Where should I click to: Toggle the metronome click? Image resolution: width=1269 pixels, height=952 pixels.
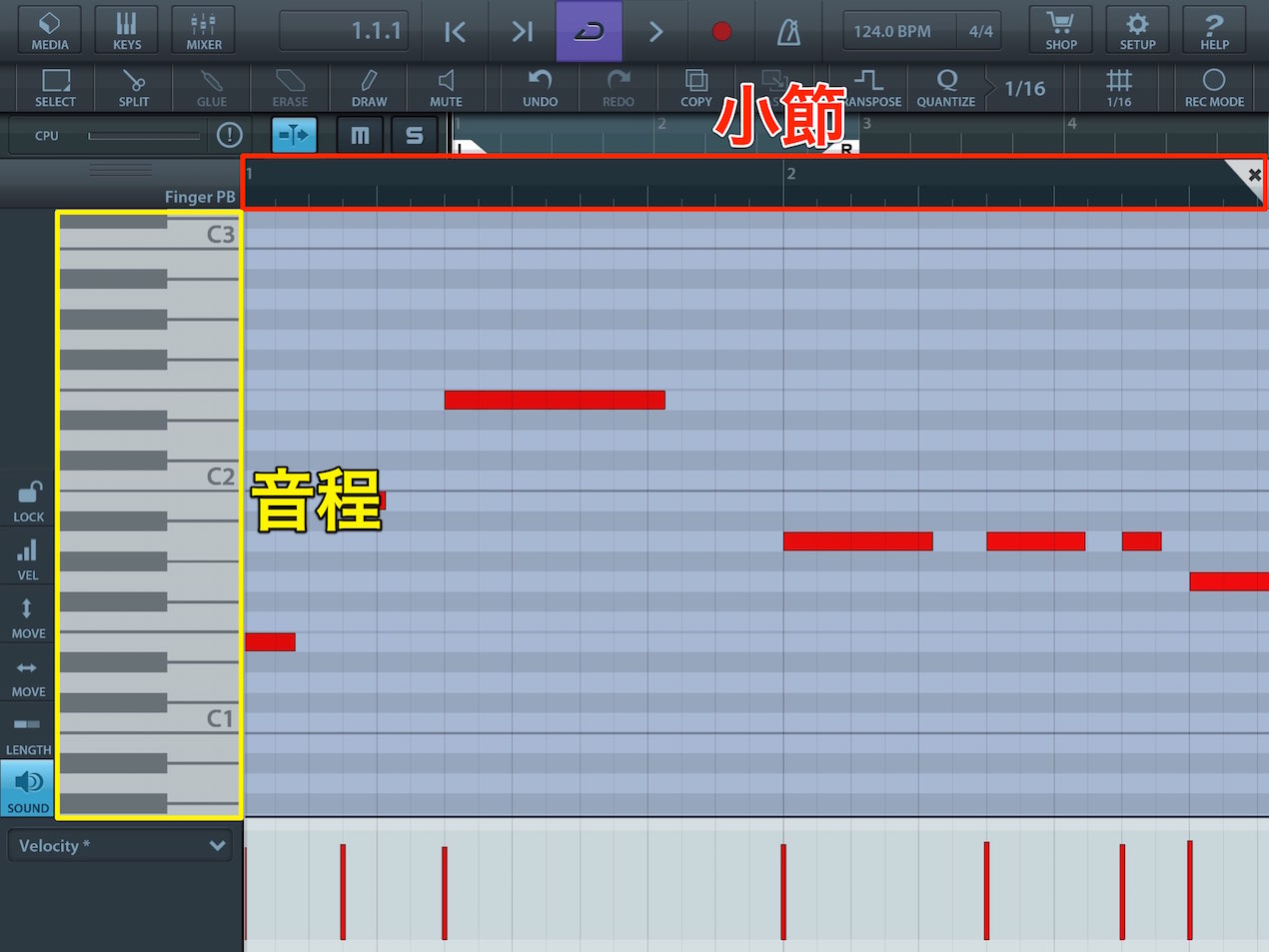[788, 32]
